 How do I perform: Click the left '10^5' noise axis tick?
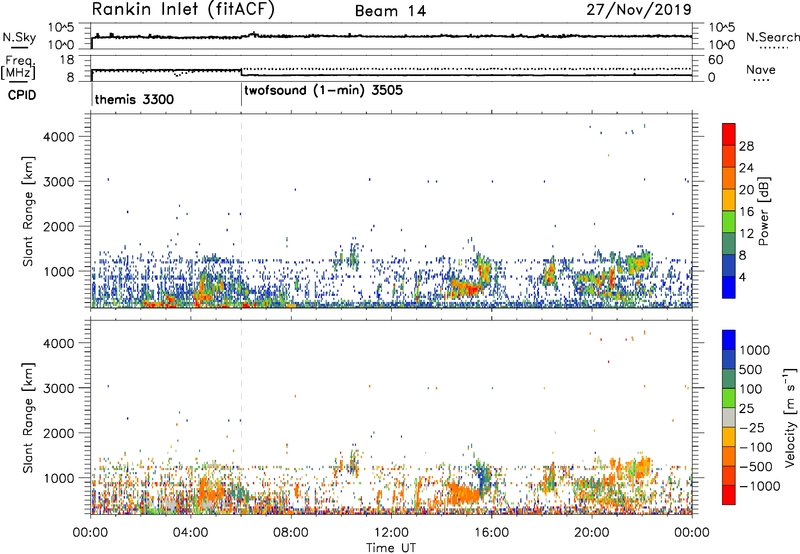(61, 28)
